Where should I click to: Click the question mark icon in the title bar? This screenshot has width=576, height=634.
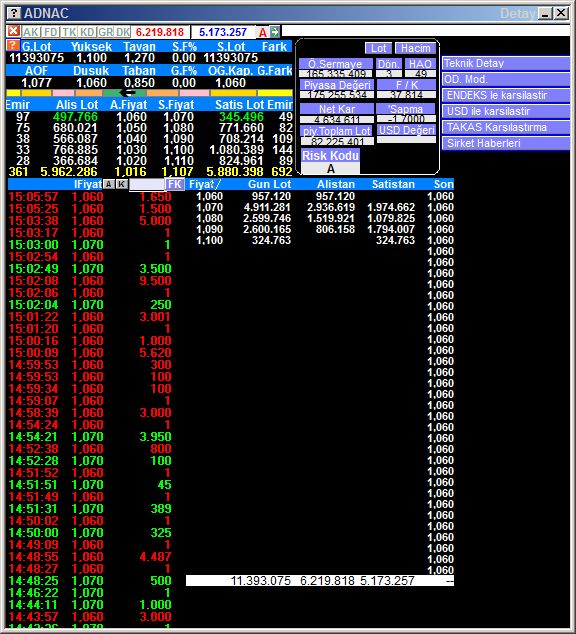coord(14,13)
